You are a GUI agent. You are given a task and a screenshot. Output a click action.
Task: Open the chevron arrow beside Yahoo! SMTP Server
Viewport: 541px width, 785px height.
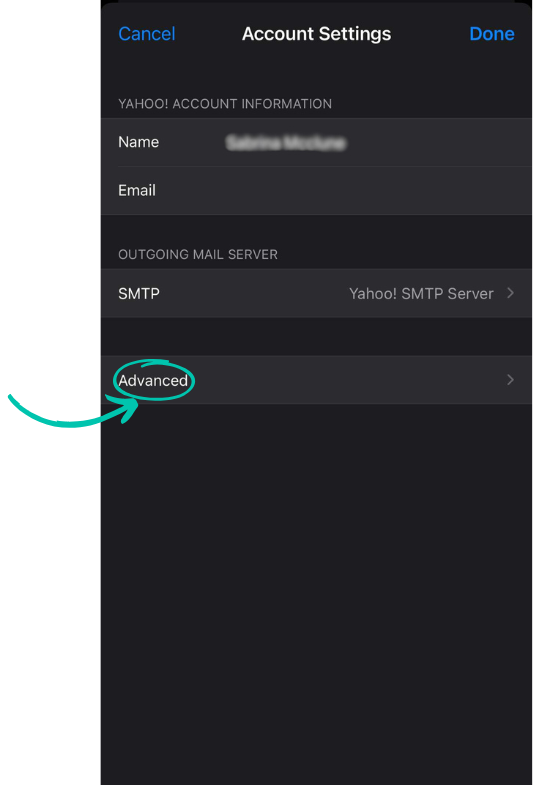[x=510, y=293]
